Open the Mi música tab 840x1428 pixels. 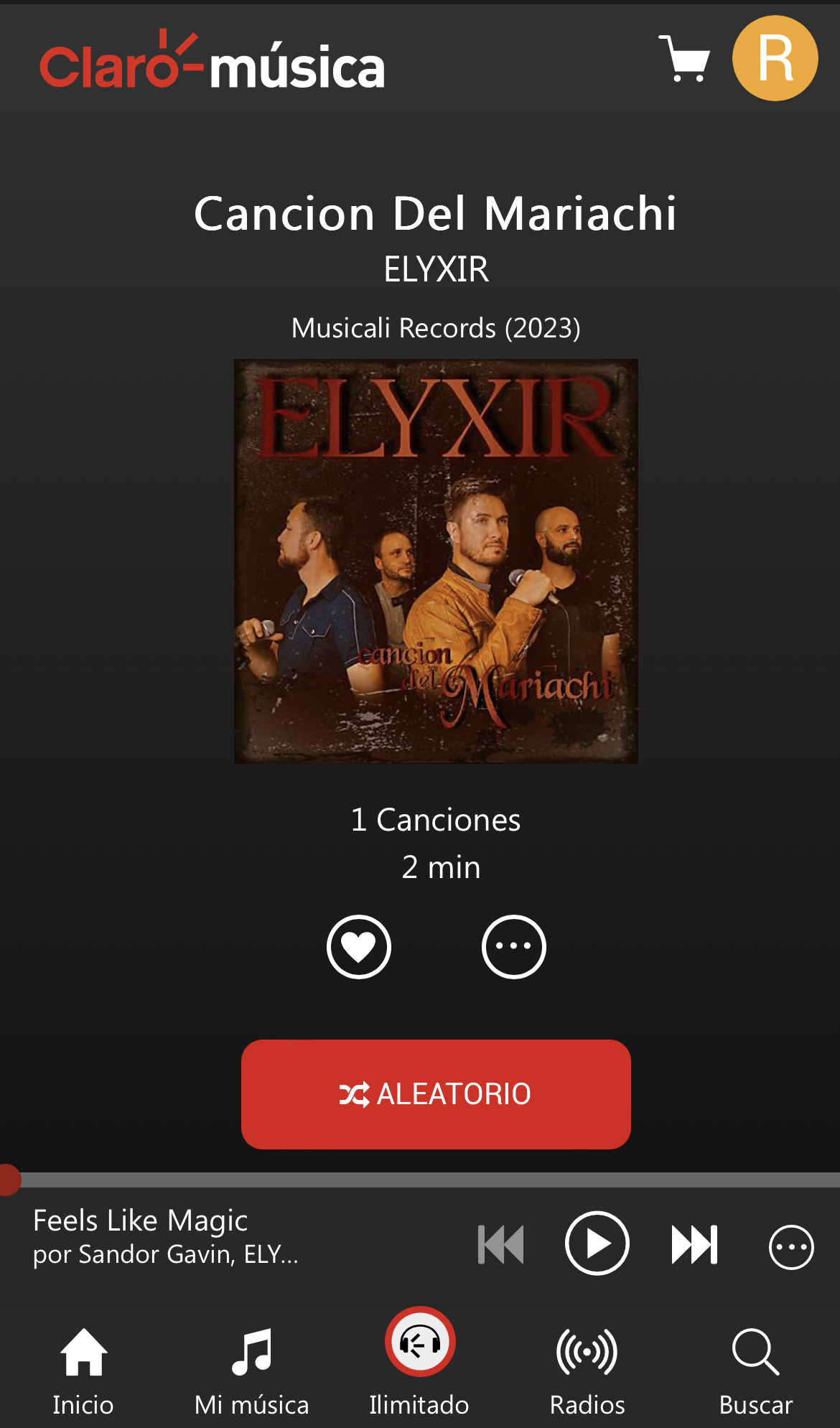(252, 1371)
